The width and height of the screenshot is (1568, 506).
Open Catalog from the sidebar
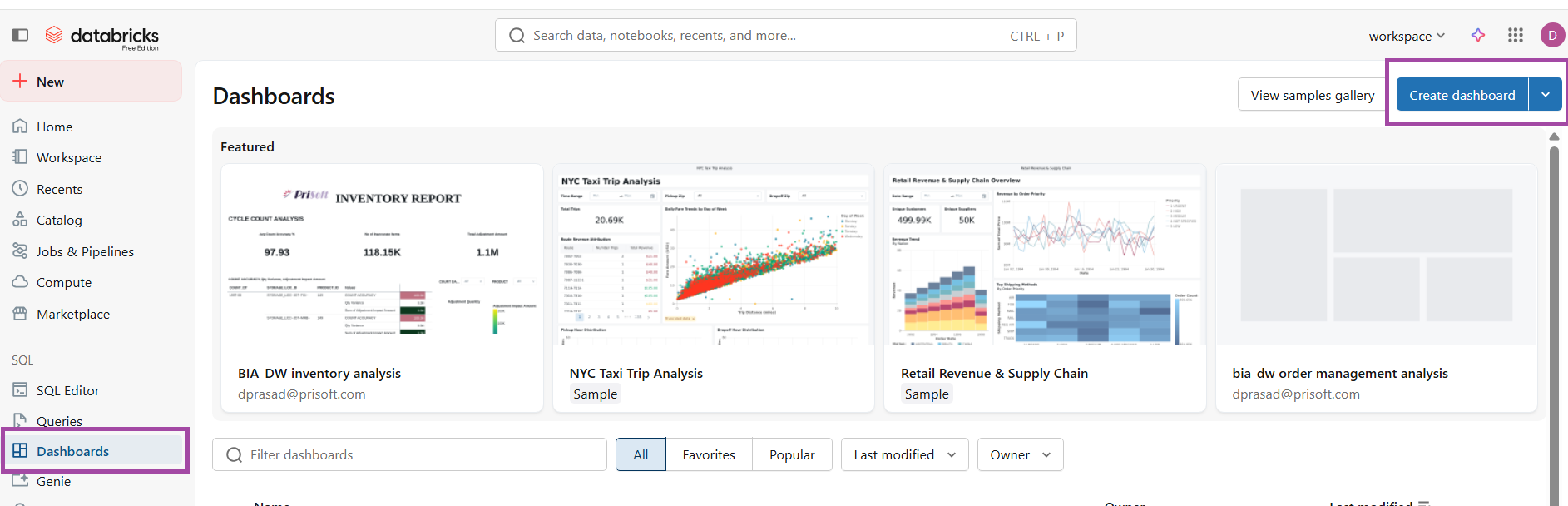click(x=58, y=221)
